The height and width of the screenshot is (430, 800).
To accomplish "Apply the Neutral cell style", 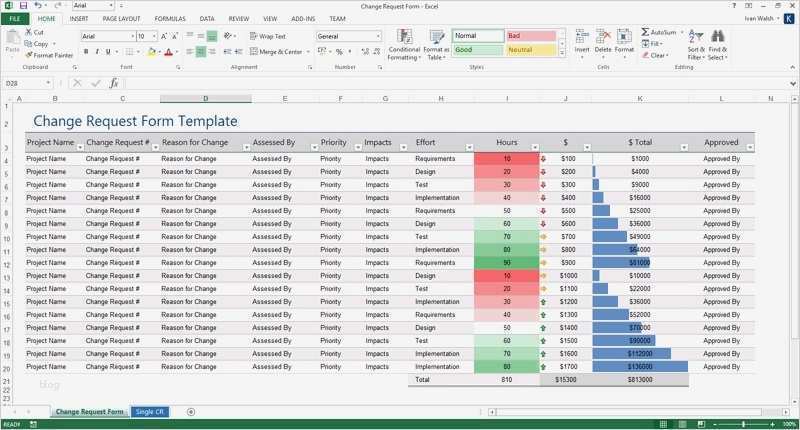I will click(531, 50).
